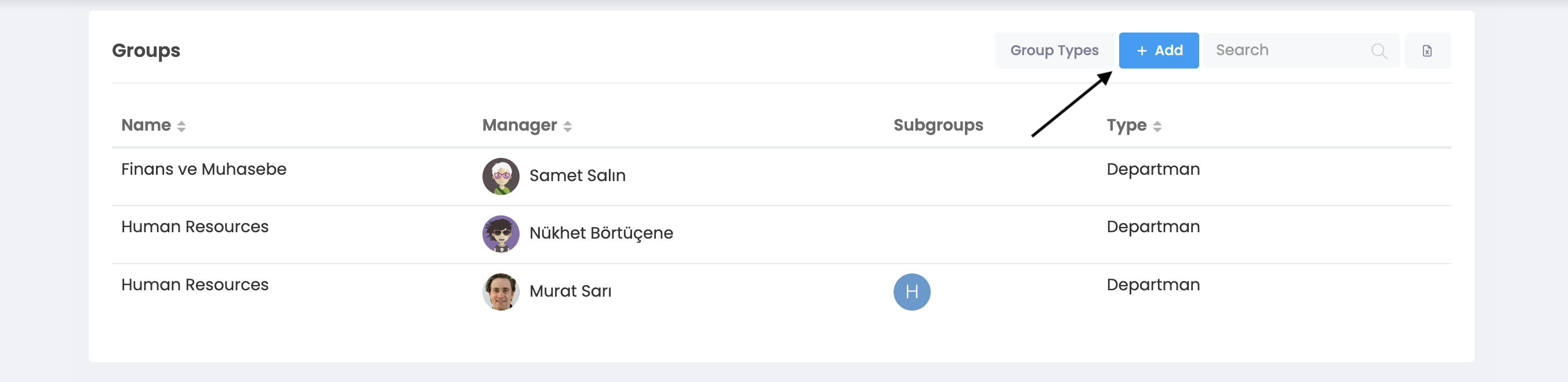The height and width of the screenshot is (382, 1568).
Task: Sort by Type column arrows
Action: click(x=1157, y=126)
